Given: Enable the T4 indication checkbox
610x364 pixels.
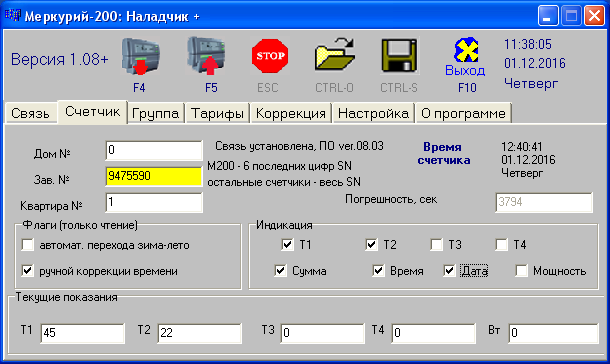Looking at the screenshot, I should [501, 245].
